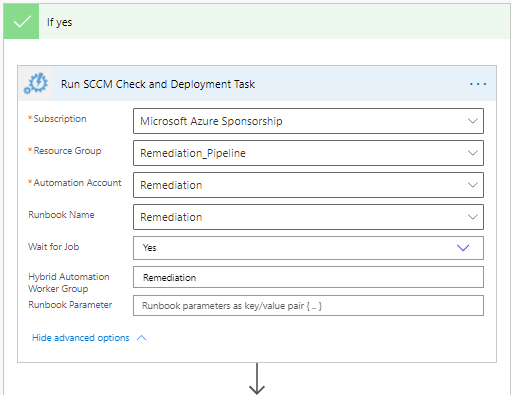511x395 pixels.
Task: Click the Resource Group field label
Action: 67,151
